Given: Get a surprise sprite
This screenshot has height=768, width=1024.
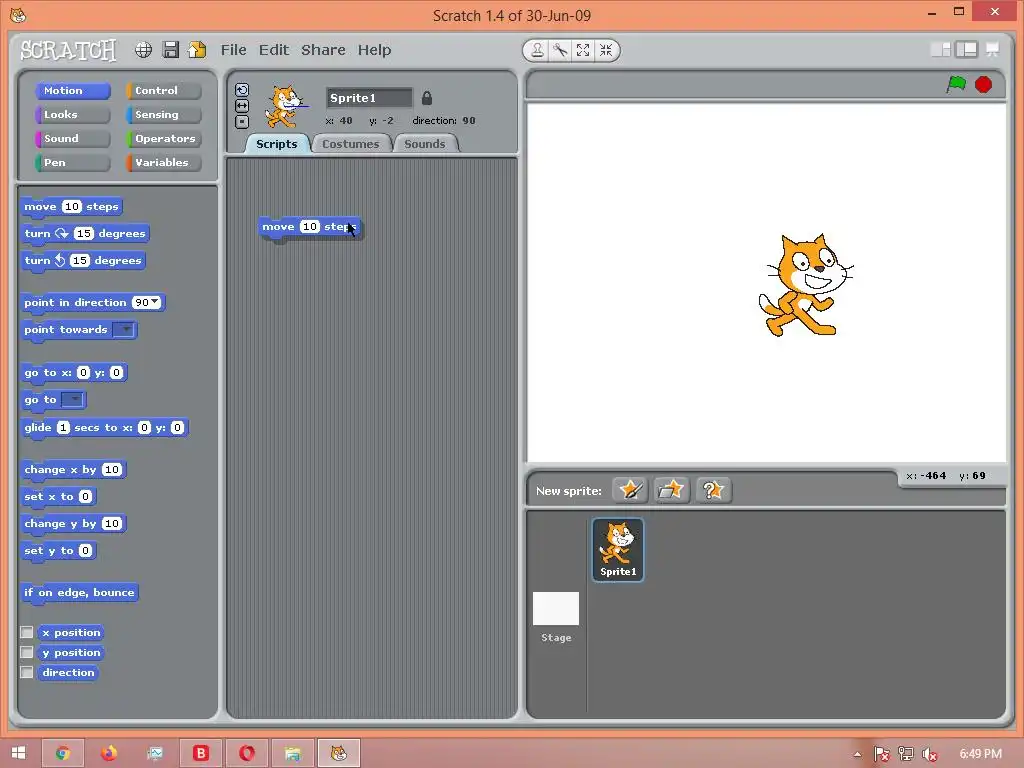Looking at the screenshot, I should click(x=713, y=490).
